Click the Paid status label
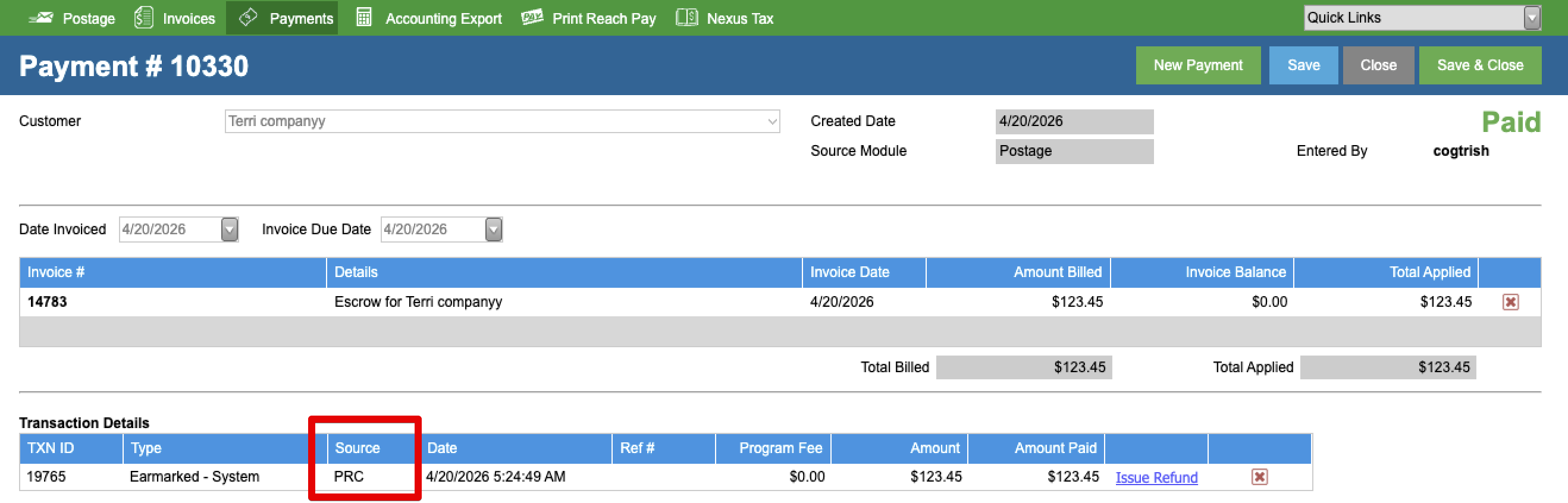The image size is (1568, 503). (x=1511, y=122)
